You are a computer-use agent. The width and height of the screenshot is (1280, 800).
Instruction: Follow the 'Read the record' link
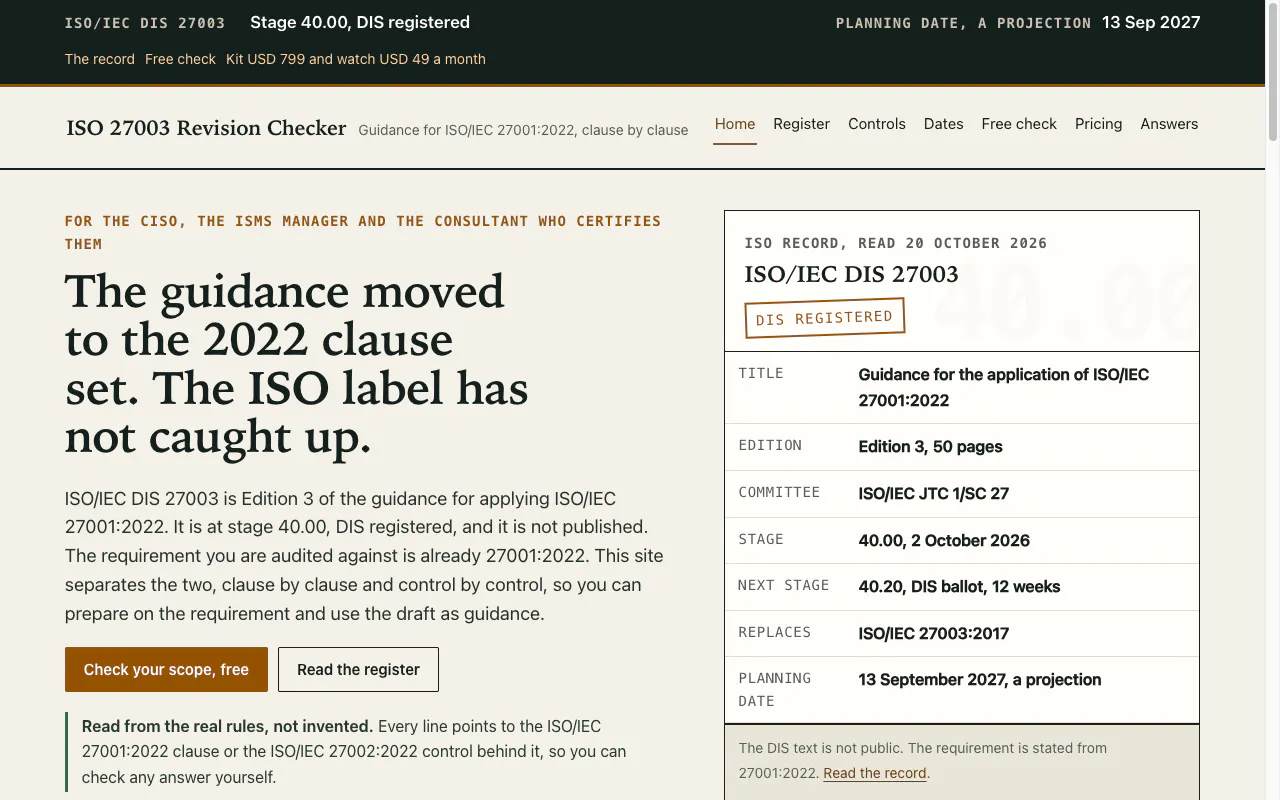875,773
